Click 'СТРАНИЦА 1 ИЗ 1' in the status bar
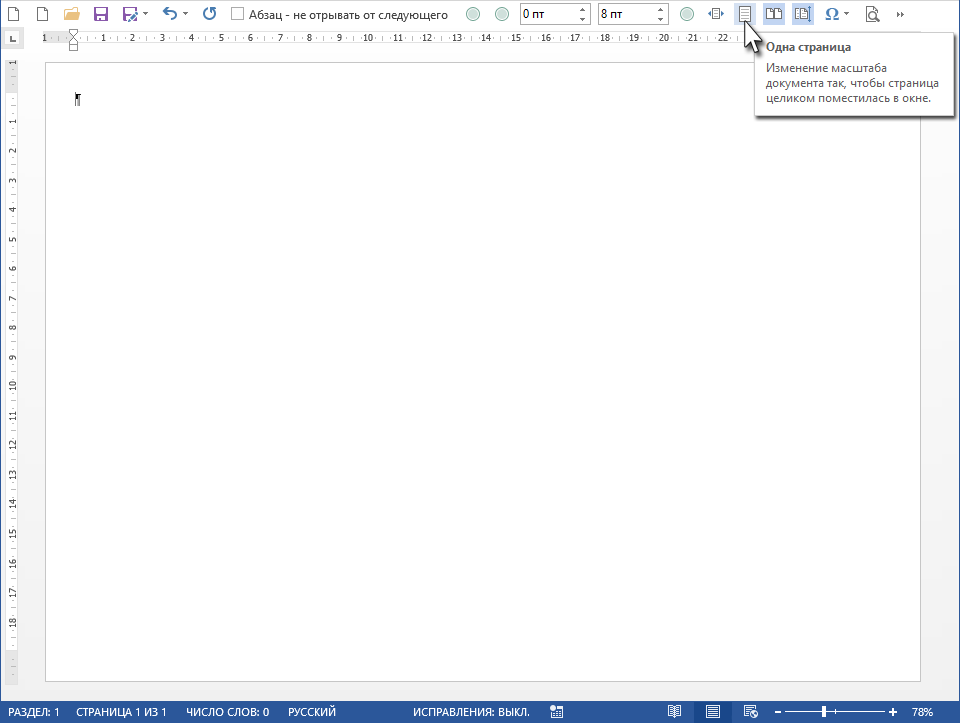960x723 pixels. [121, 712]
